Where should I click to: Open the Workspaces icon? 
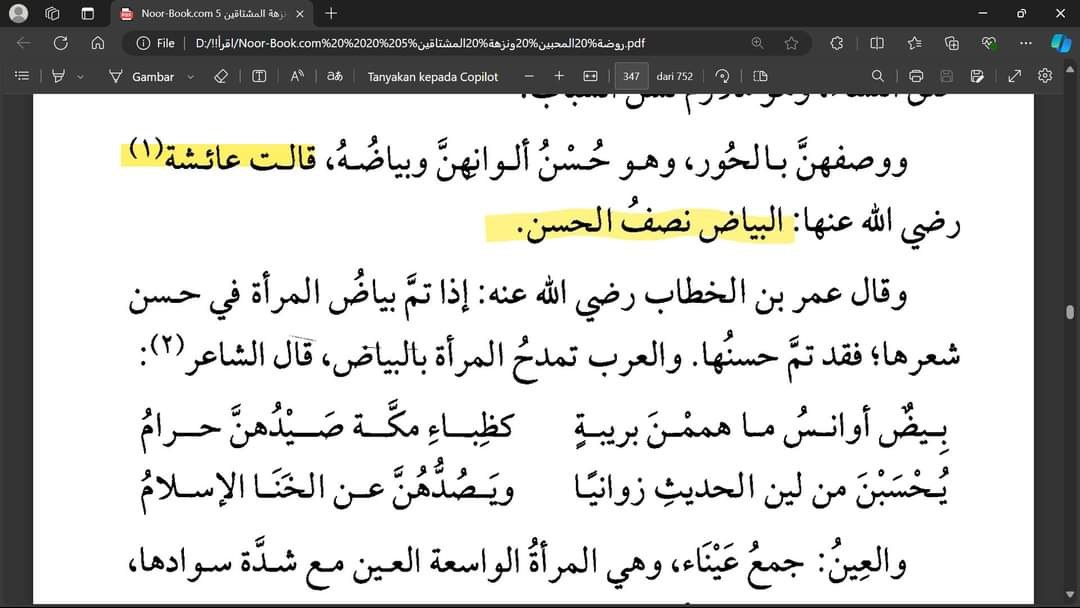tap(52, 13)
